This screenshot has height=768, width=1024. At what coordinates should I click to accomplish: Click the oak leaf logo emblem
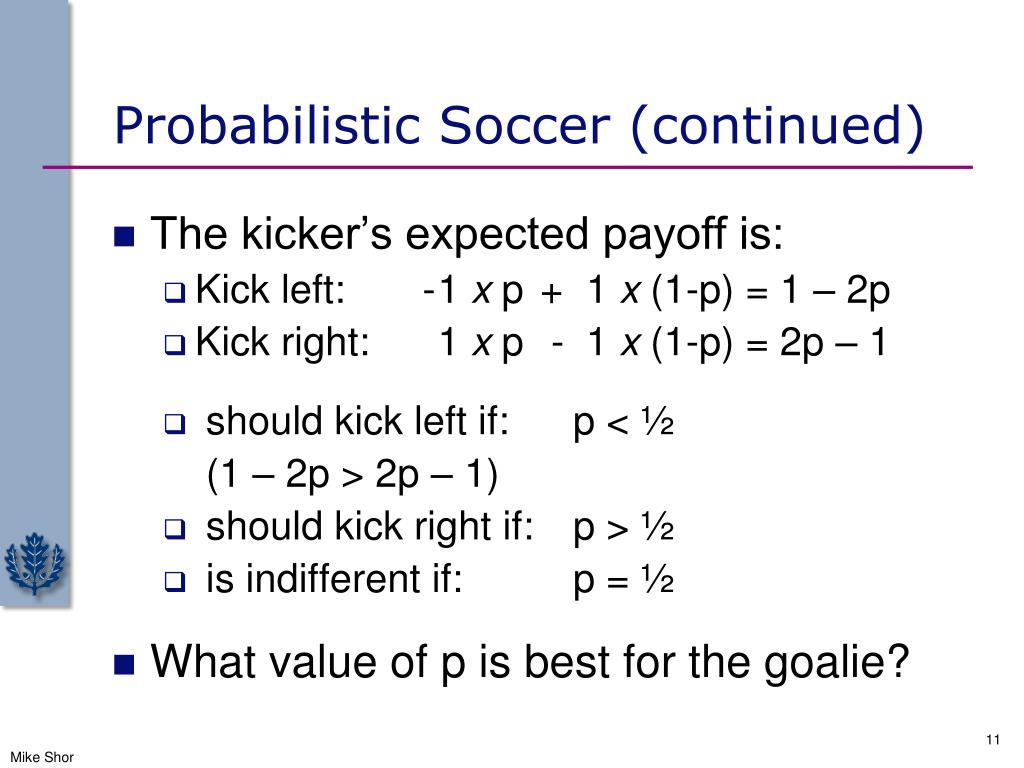tap(35, 563)
